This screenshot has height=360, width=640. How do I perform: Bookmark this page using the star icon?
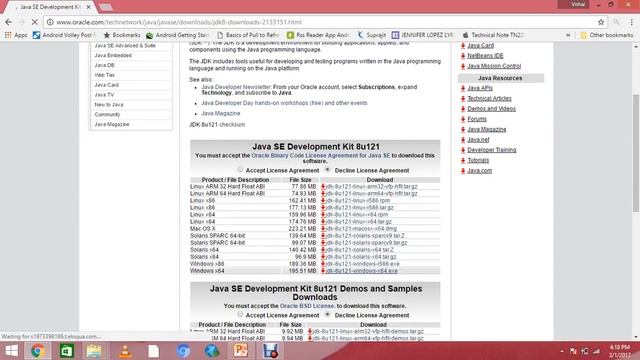[601, 22]
